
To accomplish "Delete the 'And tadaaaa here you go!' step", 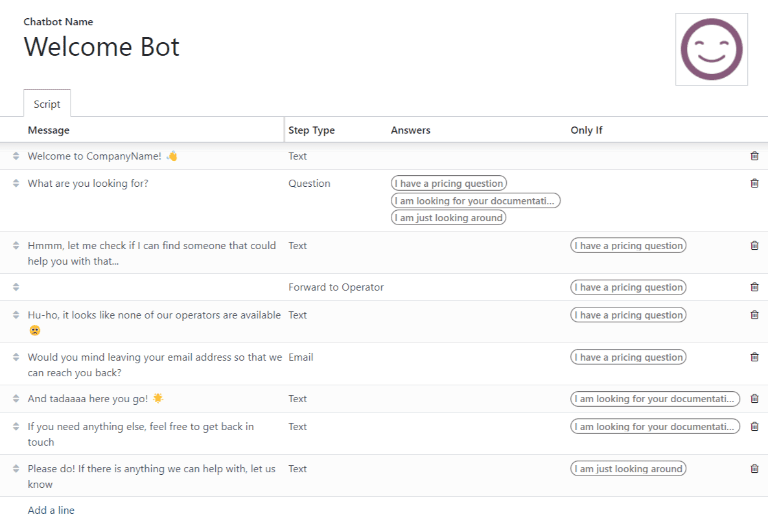I will coord(754,398).
